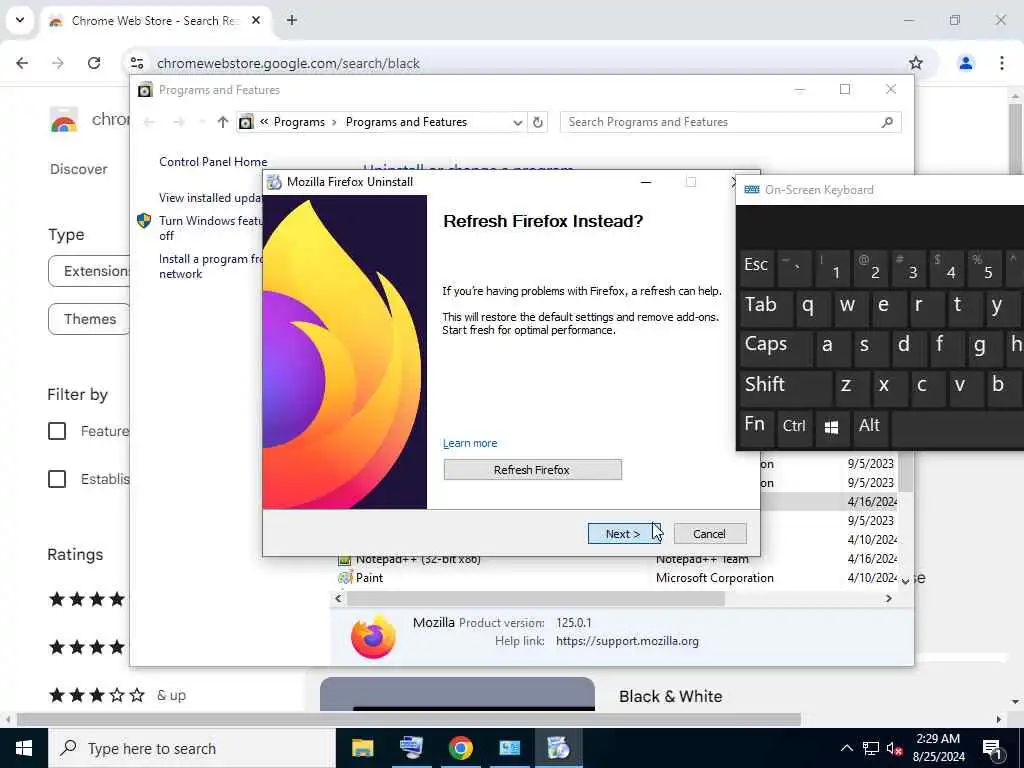Open the Black & White theme result
Screen dimensions: 1024x768
pos(670,696)
